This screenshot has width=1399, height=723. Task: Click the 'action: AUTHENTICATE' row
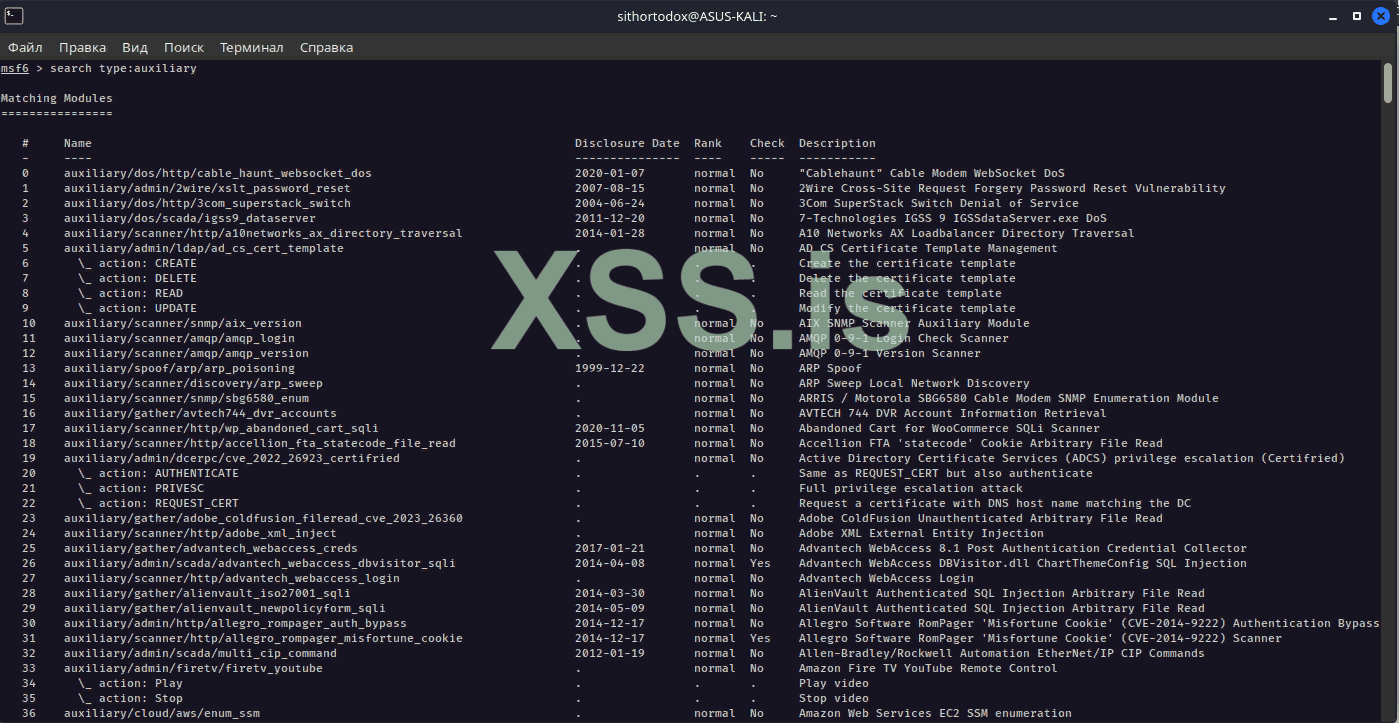[158, 473]
